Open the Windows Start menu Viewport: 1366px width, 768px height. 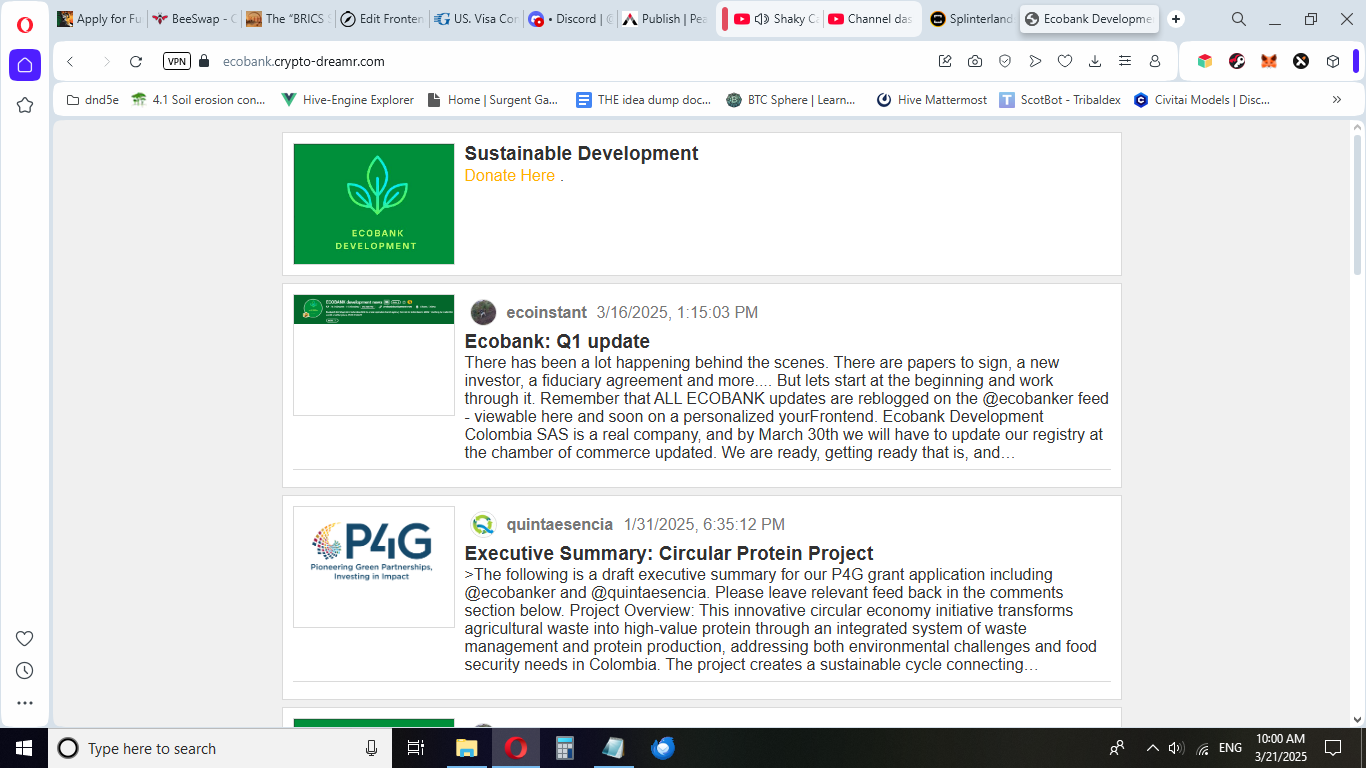click(x=24, y=748)
